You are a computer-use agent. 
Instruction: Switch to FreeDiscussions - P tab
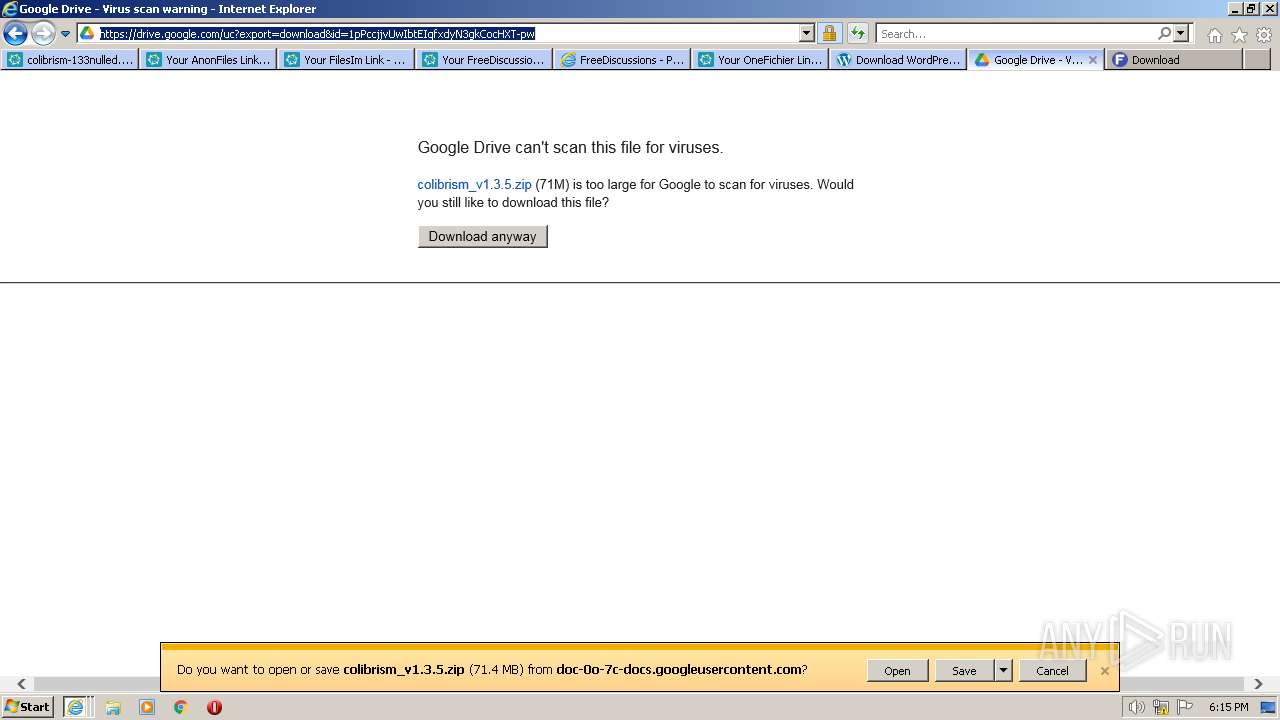tap(622, 60)
